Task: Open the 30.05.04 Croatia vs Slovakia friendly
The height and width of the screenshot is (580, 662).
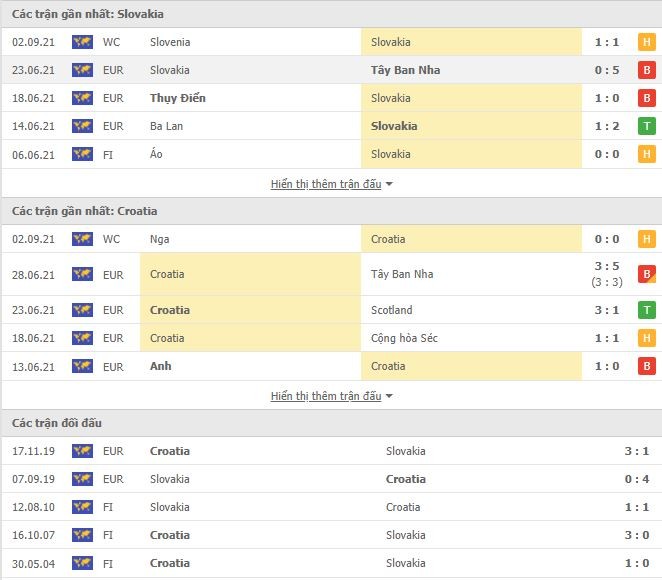Action: coord(331,563)
